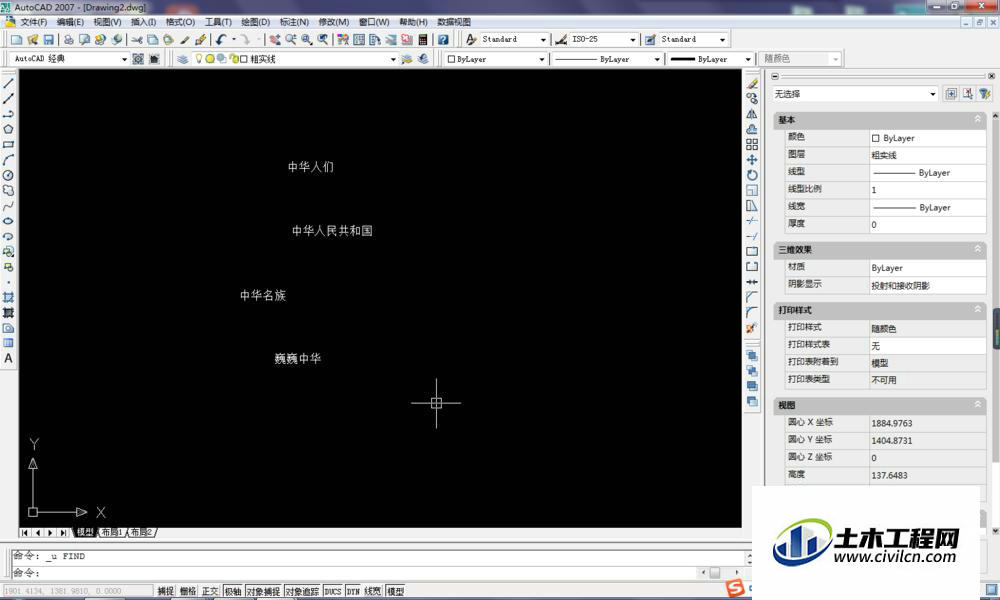Select the Copy Object tool

click(752, 99)
